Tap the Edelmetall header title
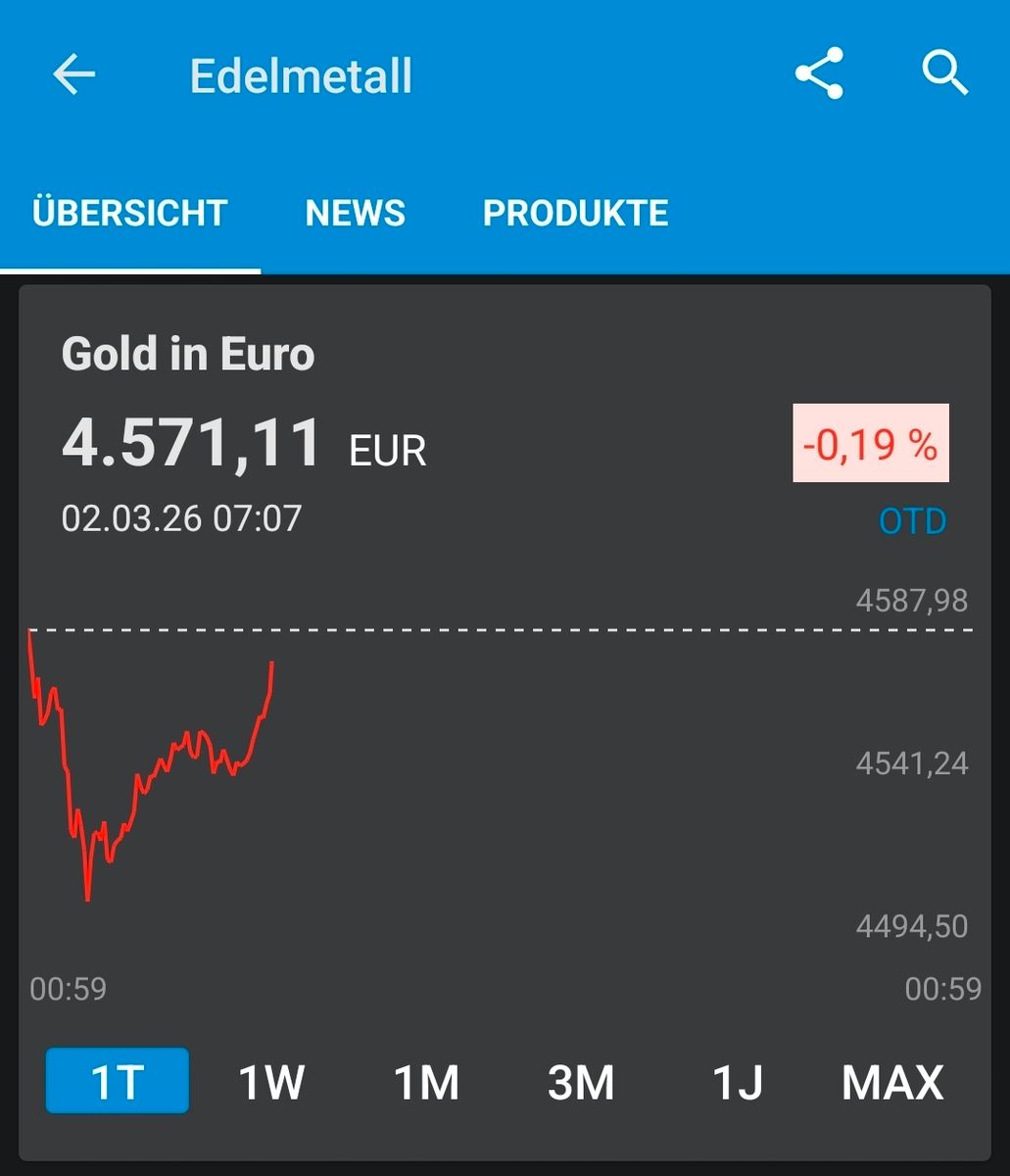 pyautogui.click(x=301, y=75)
